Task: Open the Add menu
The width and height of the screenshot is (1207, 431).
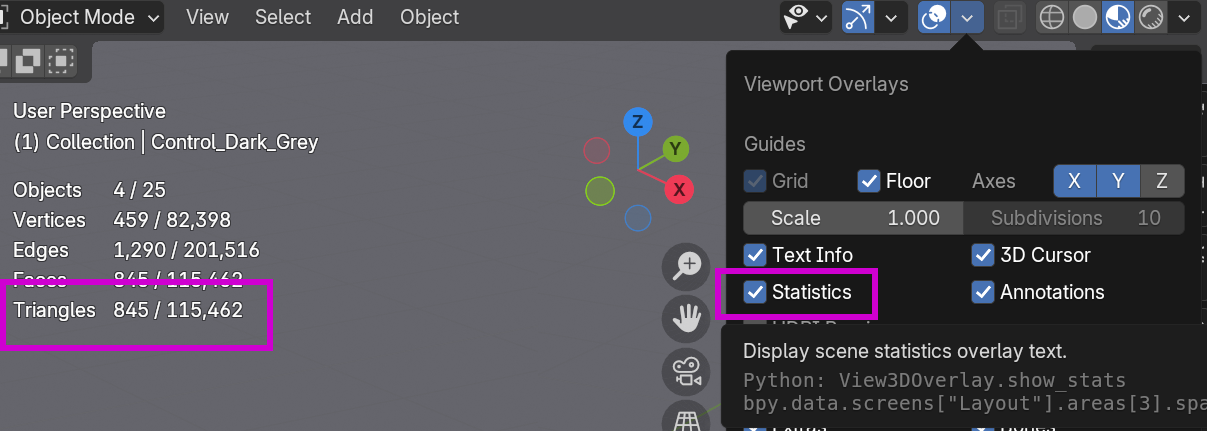Action: [355, 17]
